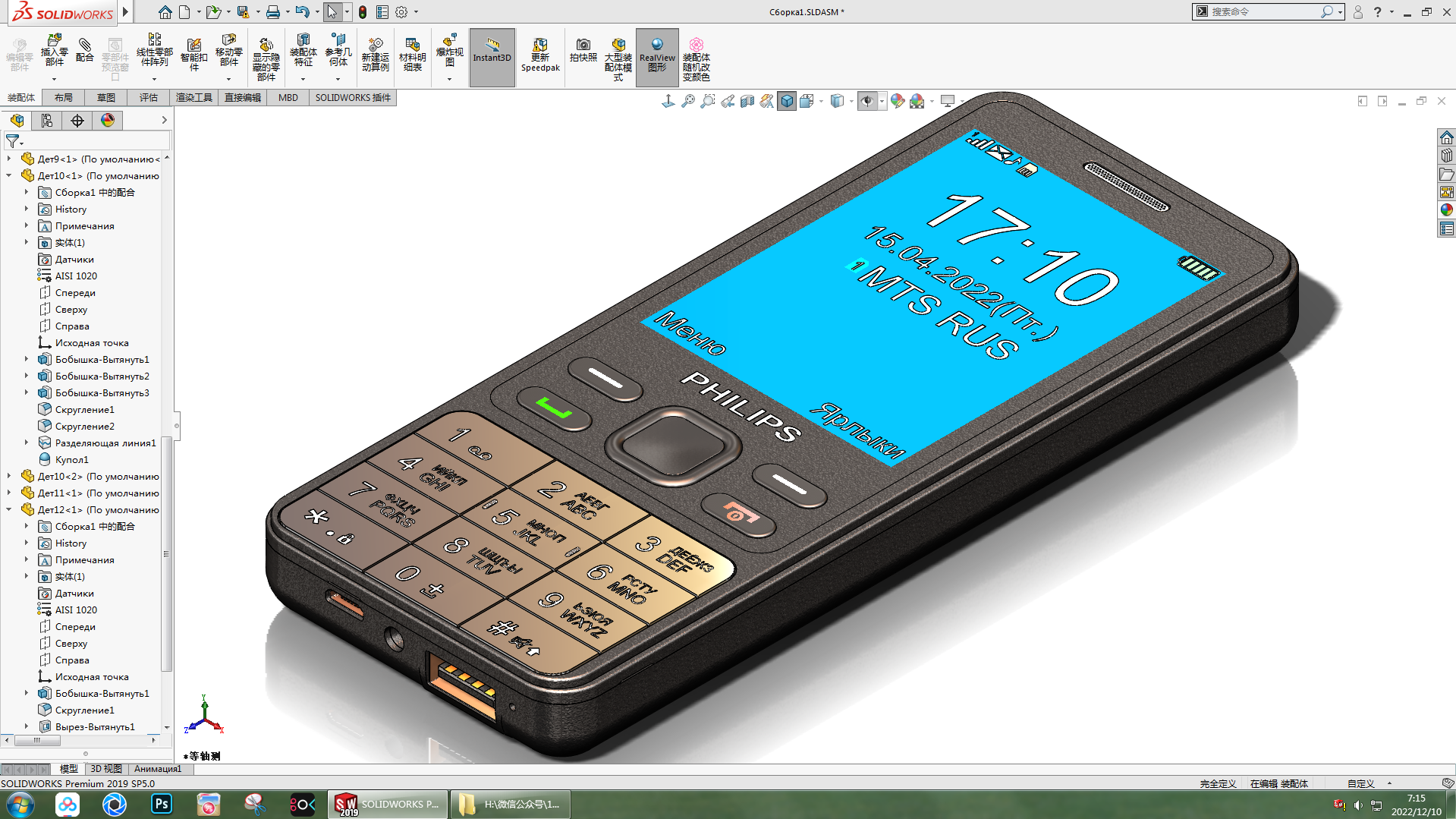Click 自定义 in the status bar

pos(1361,783)
